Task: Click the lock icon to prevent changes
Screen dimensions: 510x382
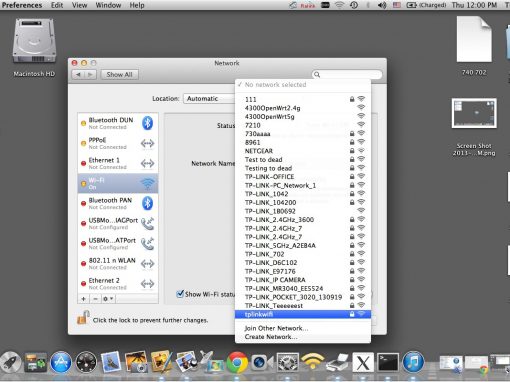Action: [x=83, y=318]
